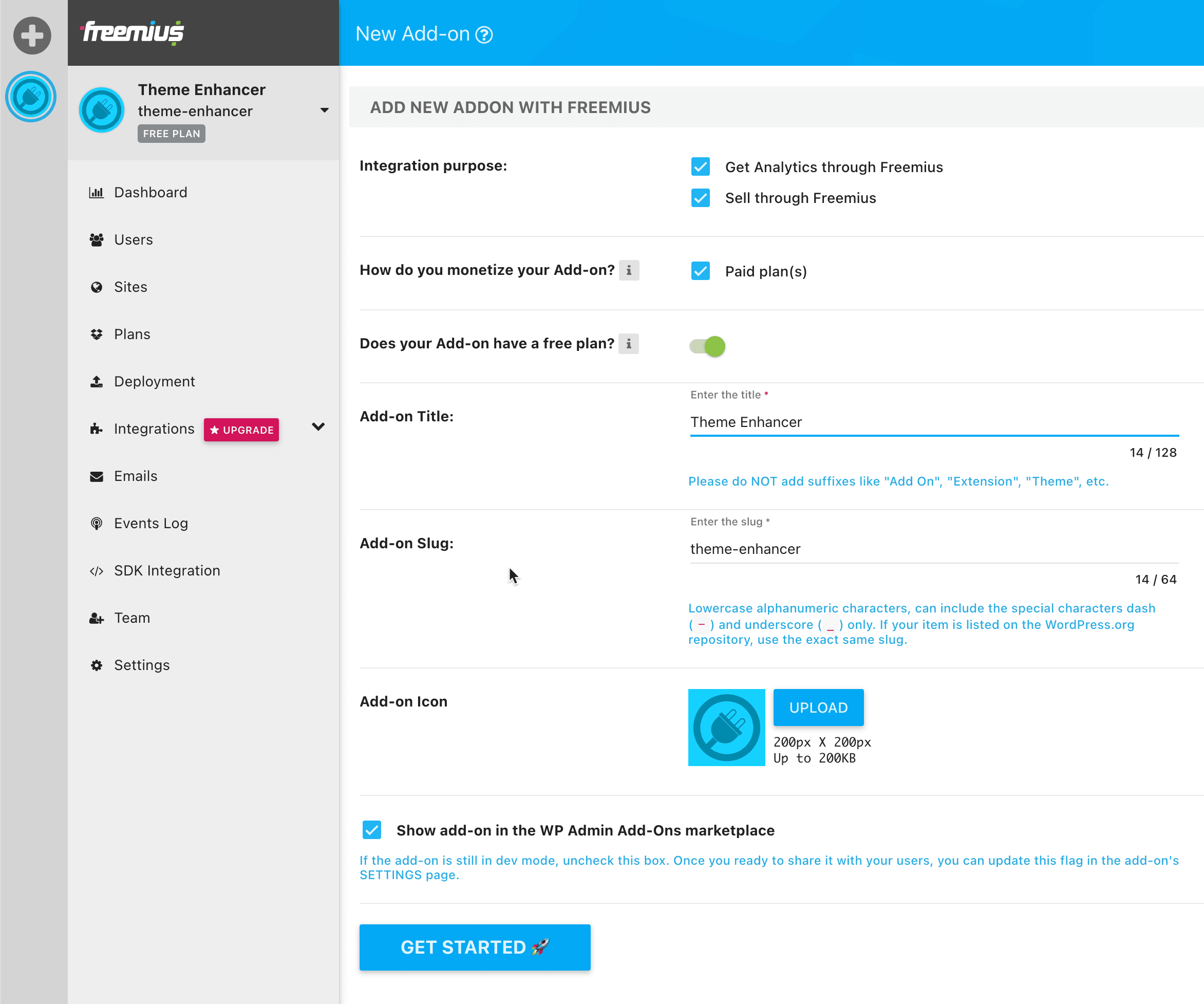1204x1004 pixels.
Task: Click info icon beside monetize question
Action: click(x=629, y=270)
